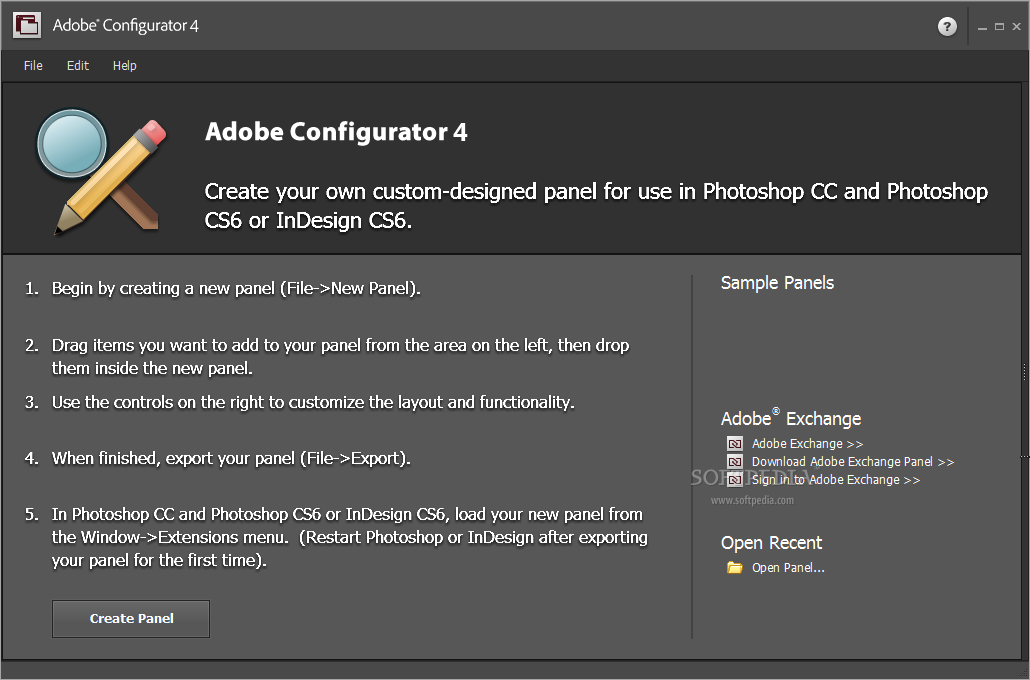
Task: Click the Sample Panels heading
Action: pos(777,283)
